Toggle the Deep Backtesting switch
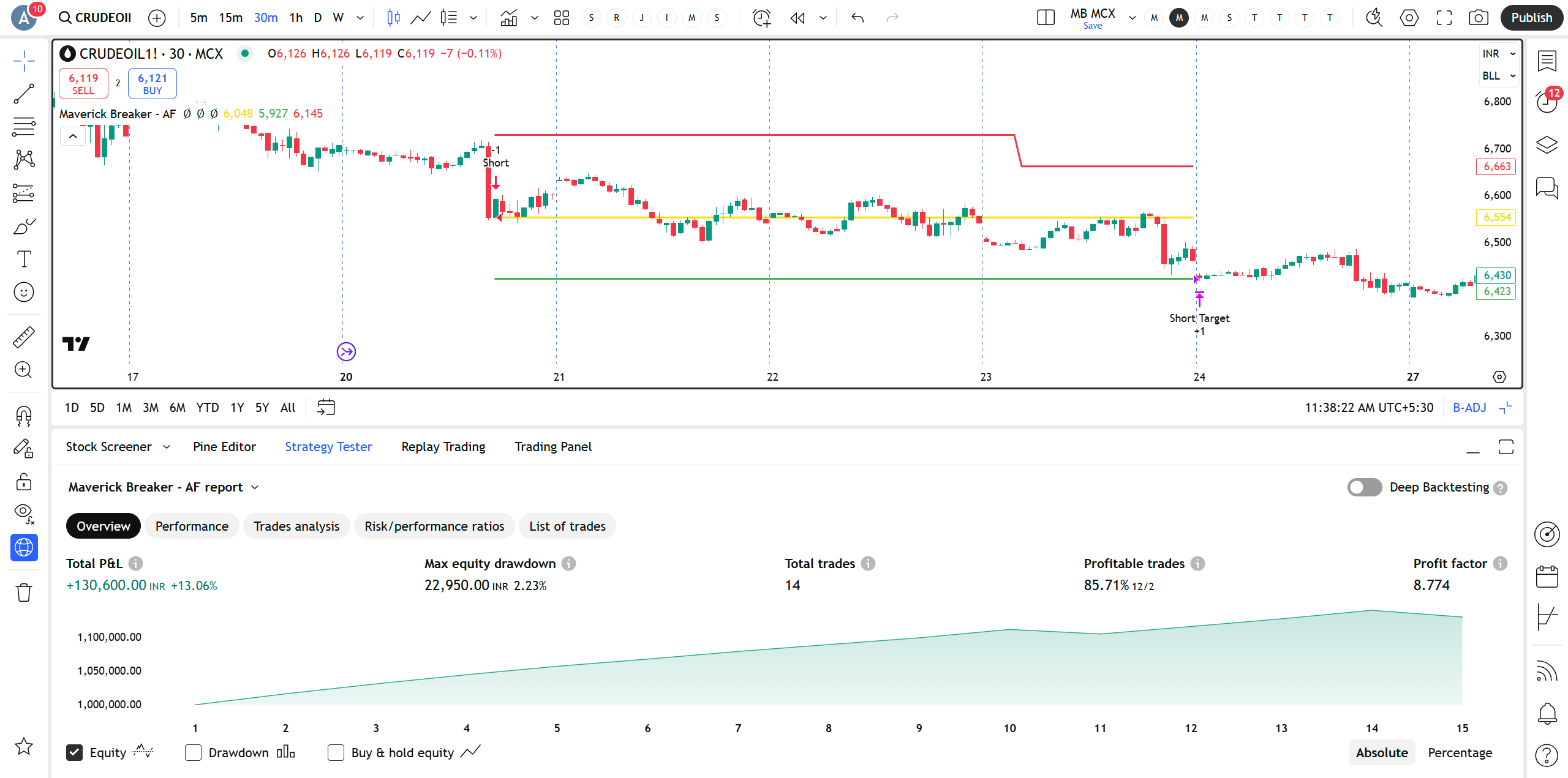This screenshot has width=1568, height=778. click(1364, 487)
